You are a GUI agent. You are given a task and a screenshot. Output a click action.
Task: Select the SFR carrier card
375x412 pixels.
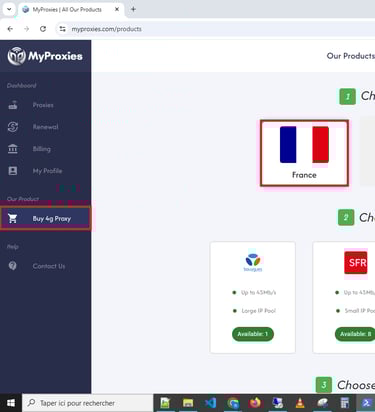344,297
